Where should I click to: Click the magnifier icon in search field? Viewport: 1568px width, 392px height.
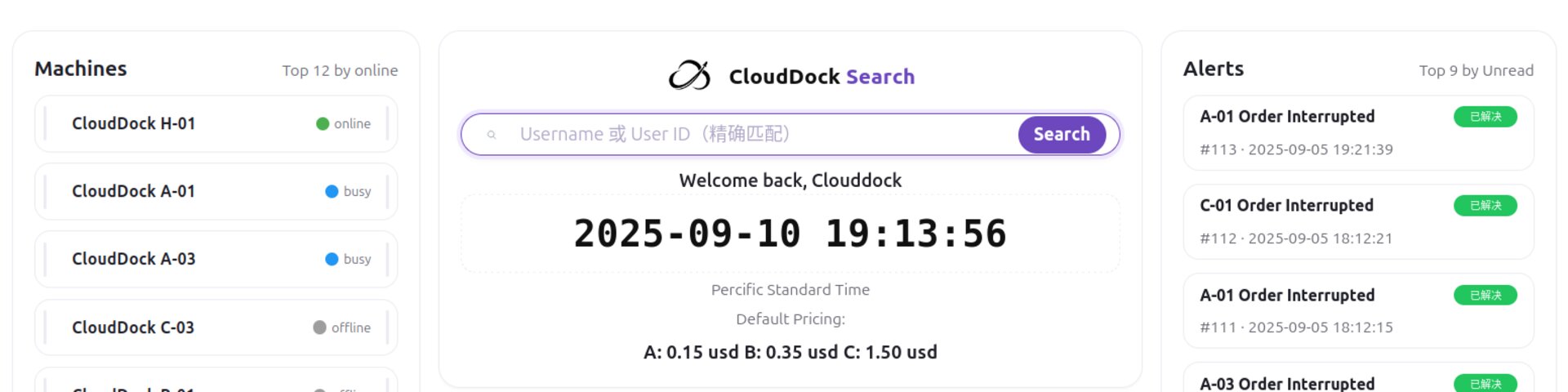(x=492, y=135)
